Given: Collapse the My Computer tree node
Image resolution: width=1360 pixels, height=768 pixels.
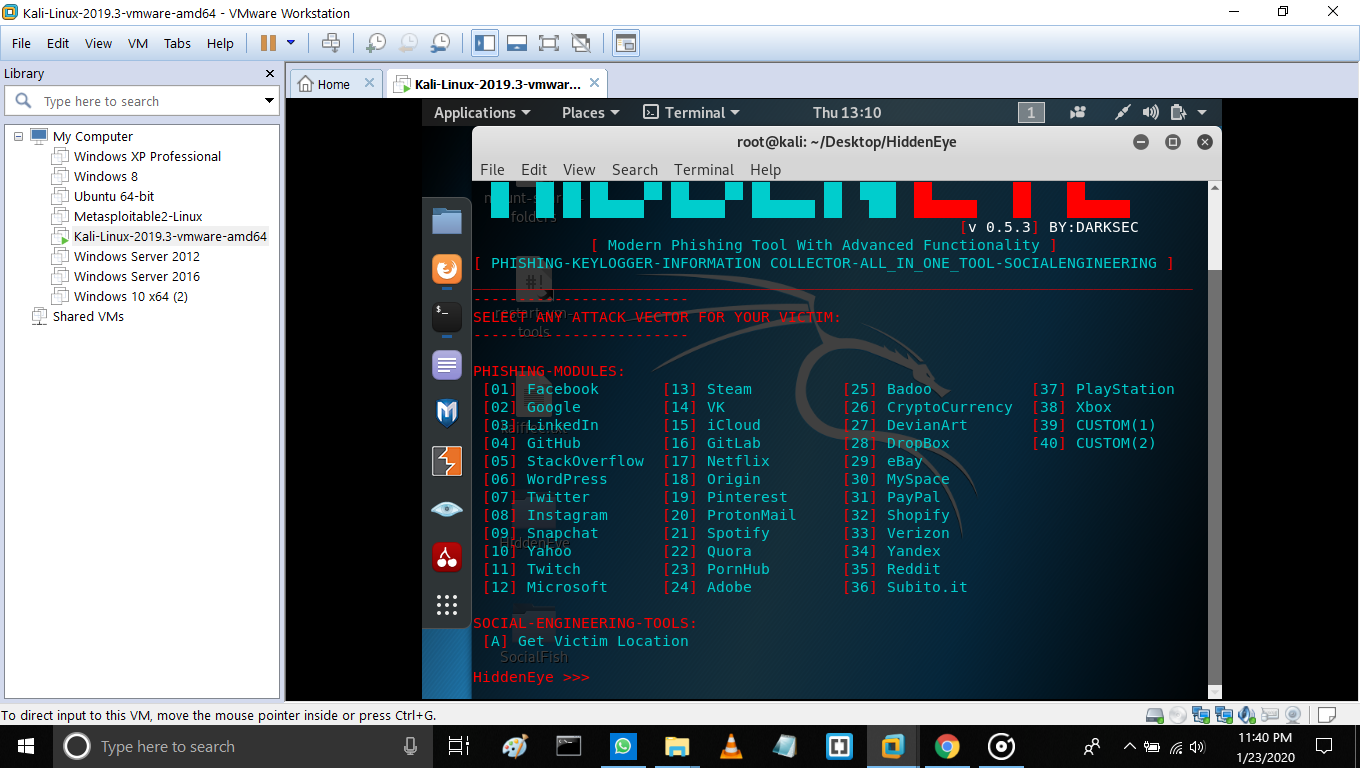Looking at the screenshot, I should pyautogui.click(x=18, y=136).
